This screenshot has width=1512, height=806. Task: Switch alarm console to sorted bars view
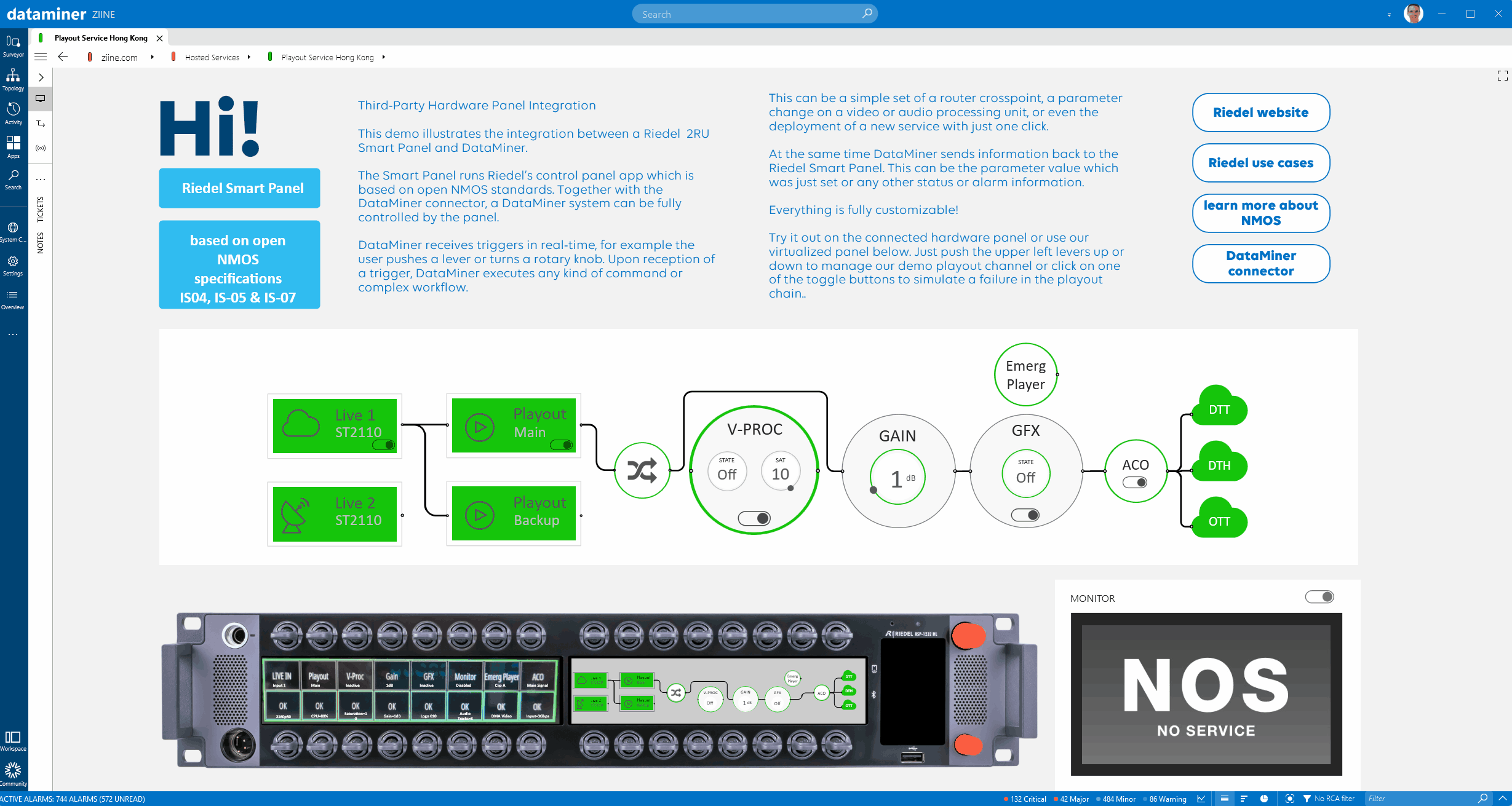pyautogui.click(x=1244, y=799)
